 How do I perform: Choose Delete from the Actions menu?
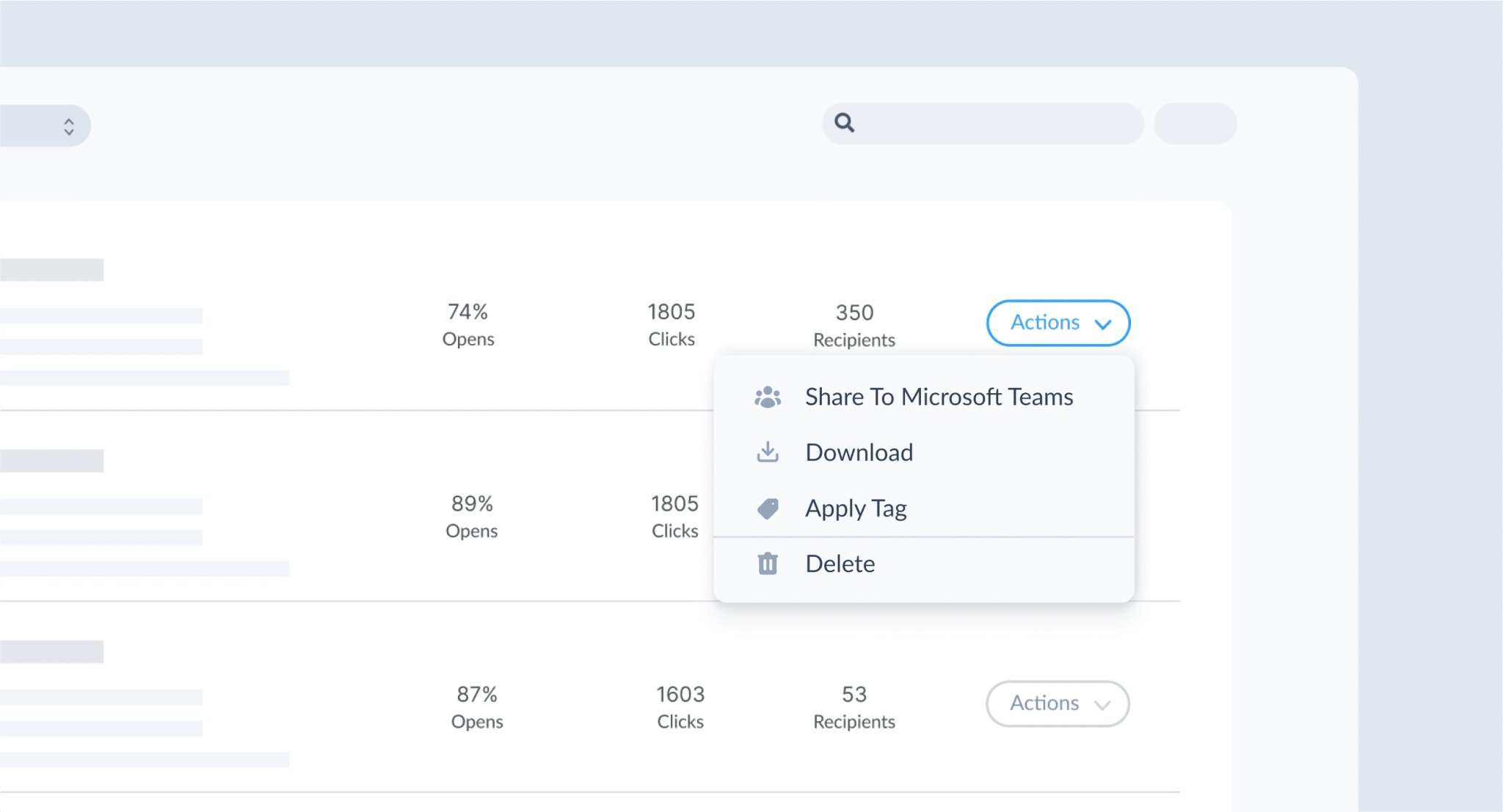pyautogui.click(x=840, y=563)
